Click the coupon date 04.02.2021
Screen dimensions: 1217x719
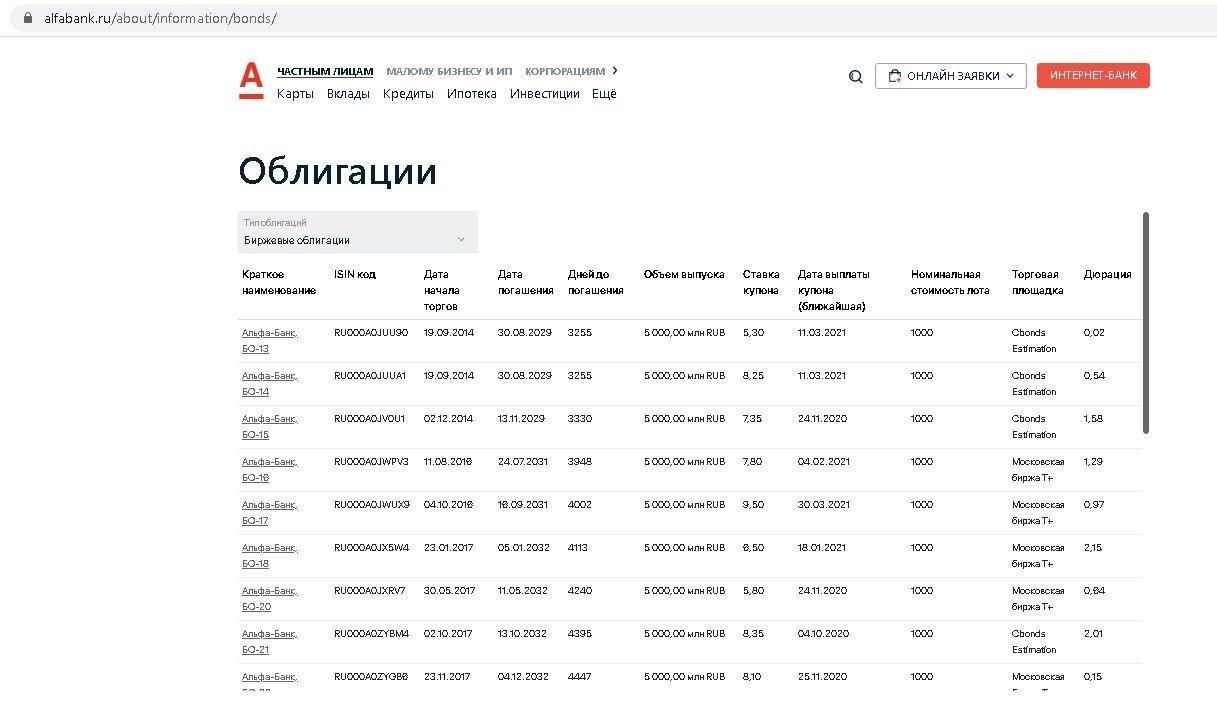(x=824, y=462)
